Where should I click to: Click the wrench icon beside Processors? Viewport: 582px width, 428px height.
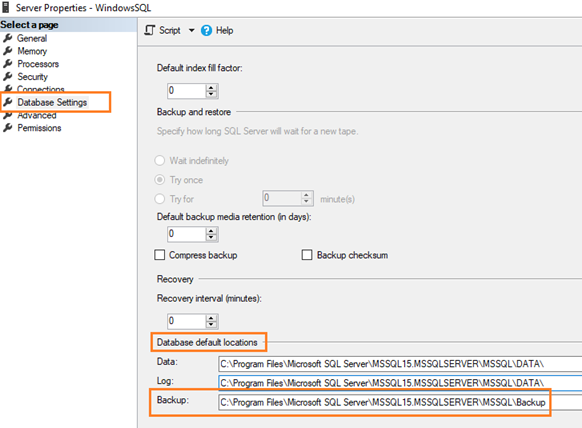point(8,63)
